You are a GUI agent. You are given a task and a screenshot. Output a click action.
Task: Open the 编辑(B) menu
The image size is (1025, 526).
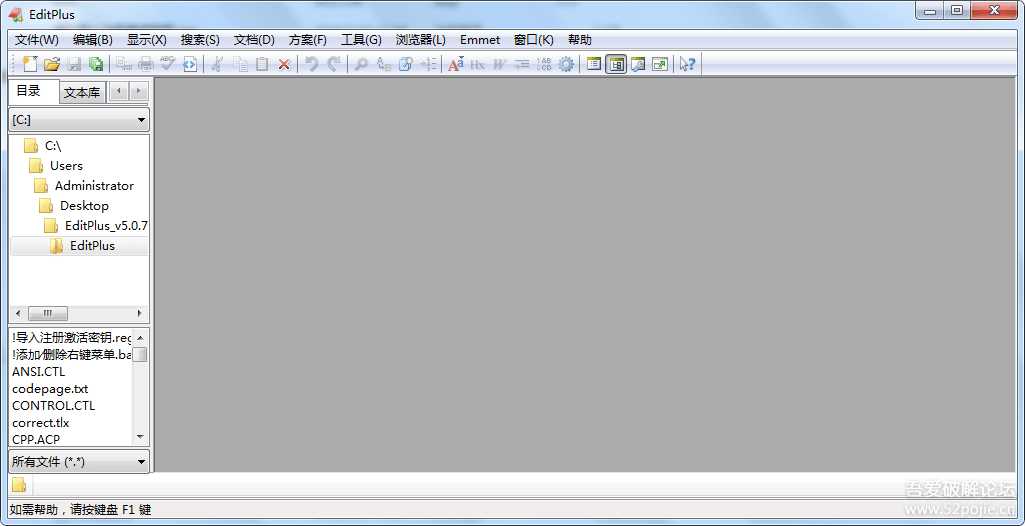pos(93,40)
